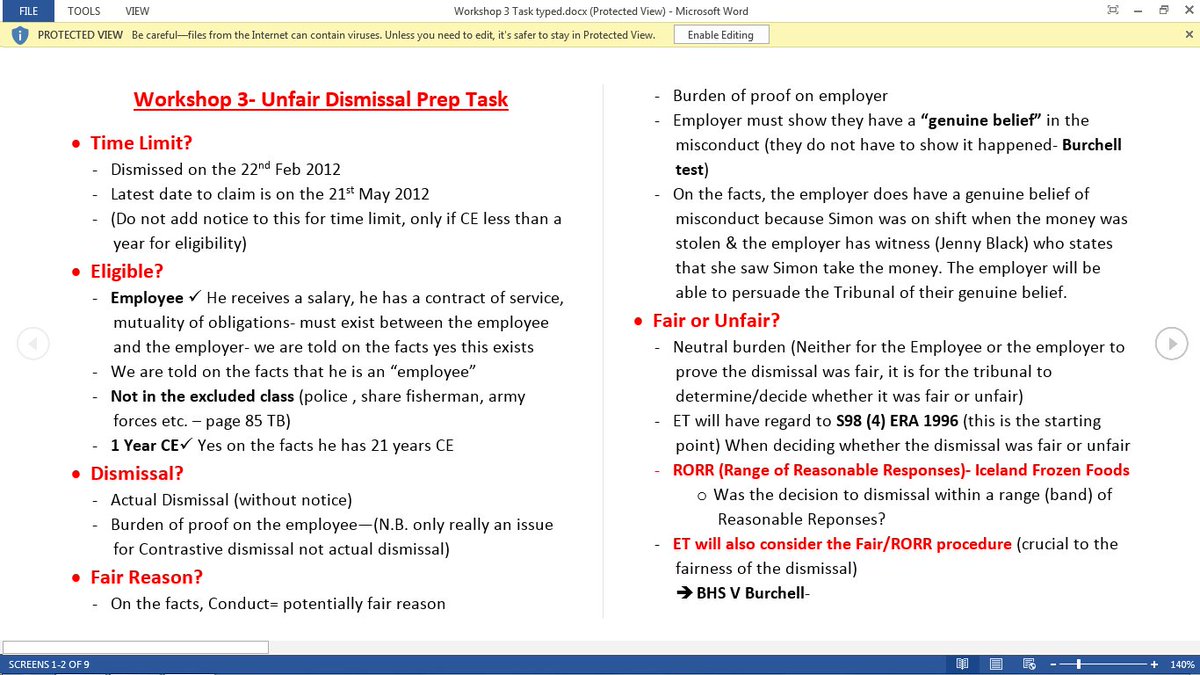Click the 'Eligible?' heading
The height and width of the screenshot is (675, 1200).
[x=127, y=271]
